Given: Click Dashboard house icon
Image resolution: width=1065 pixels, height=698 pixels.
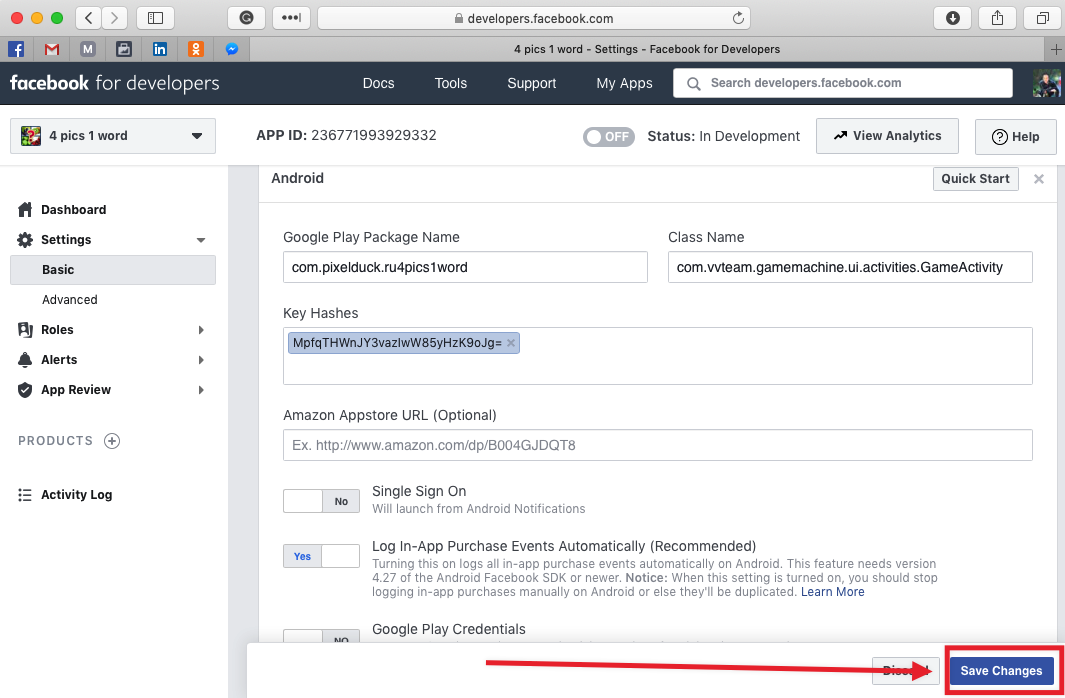Looking at the screenshot, I should click(25, 209).
